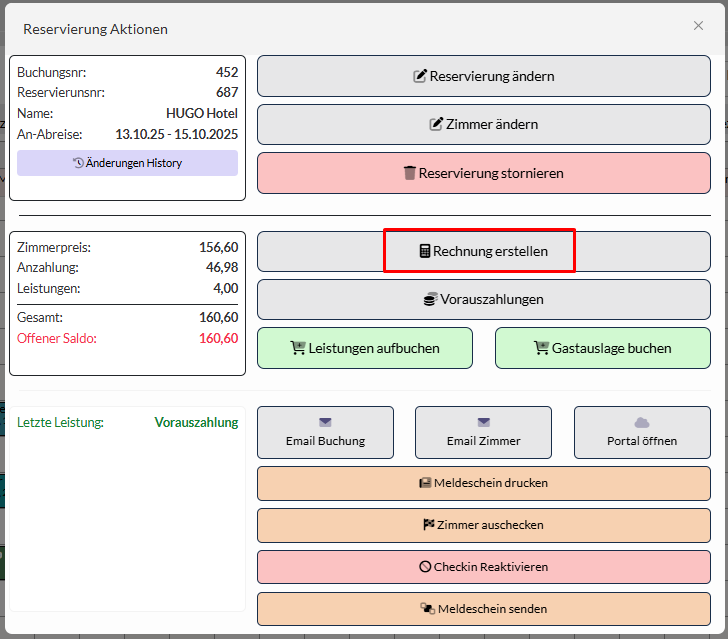Viewport: 728px width, 639px height.
Task: Click the cloud icon above Portal öffnen
Action: coord(642,423)
